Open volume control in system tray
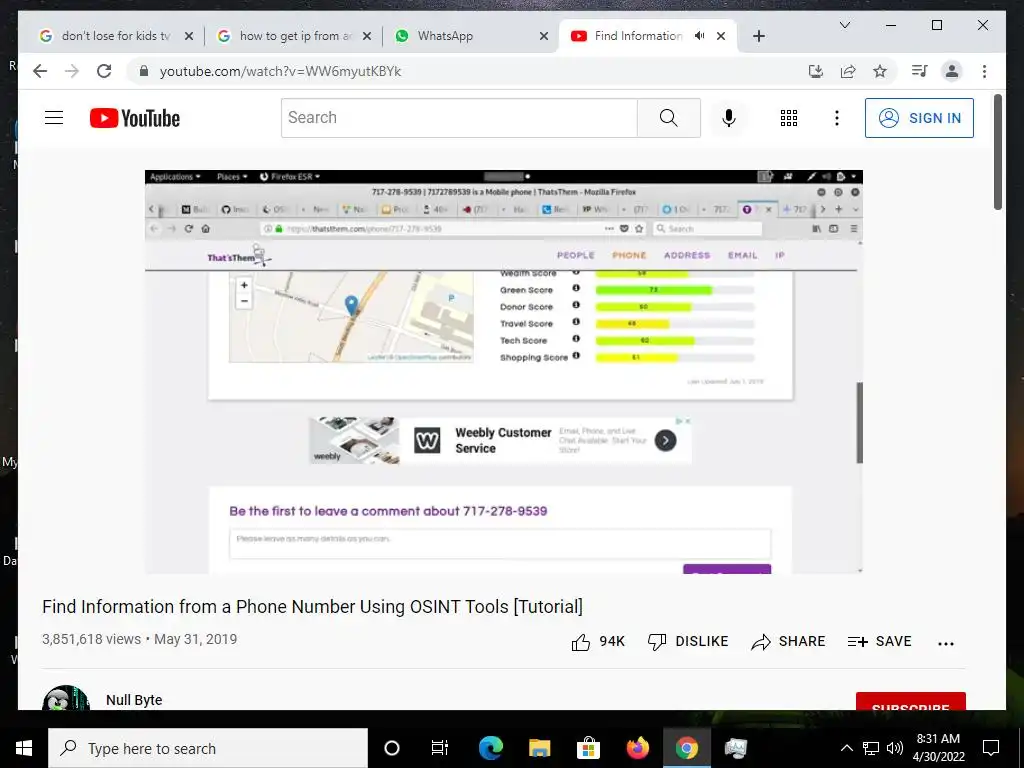 coord(895,748)
